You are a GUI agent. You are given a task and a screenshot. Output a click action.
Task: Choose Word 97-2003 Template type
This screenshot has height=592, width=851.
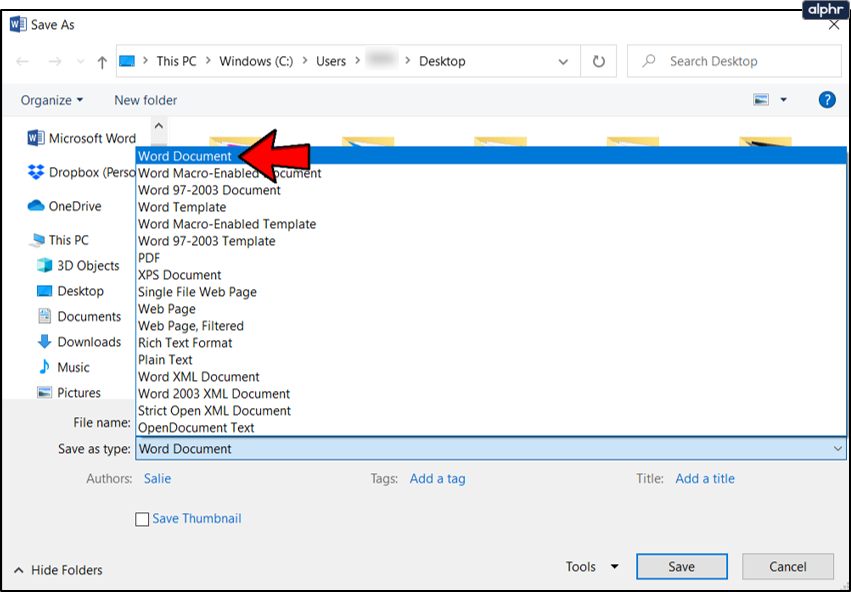coord(491,241)
